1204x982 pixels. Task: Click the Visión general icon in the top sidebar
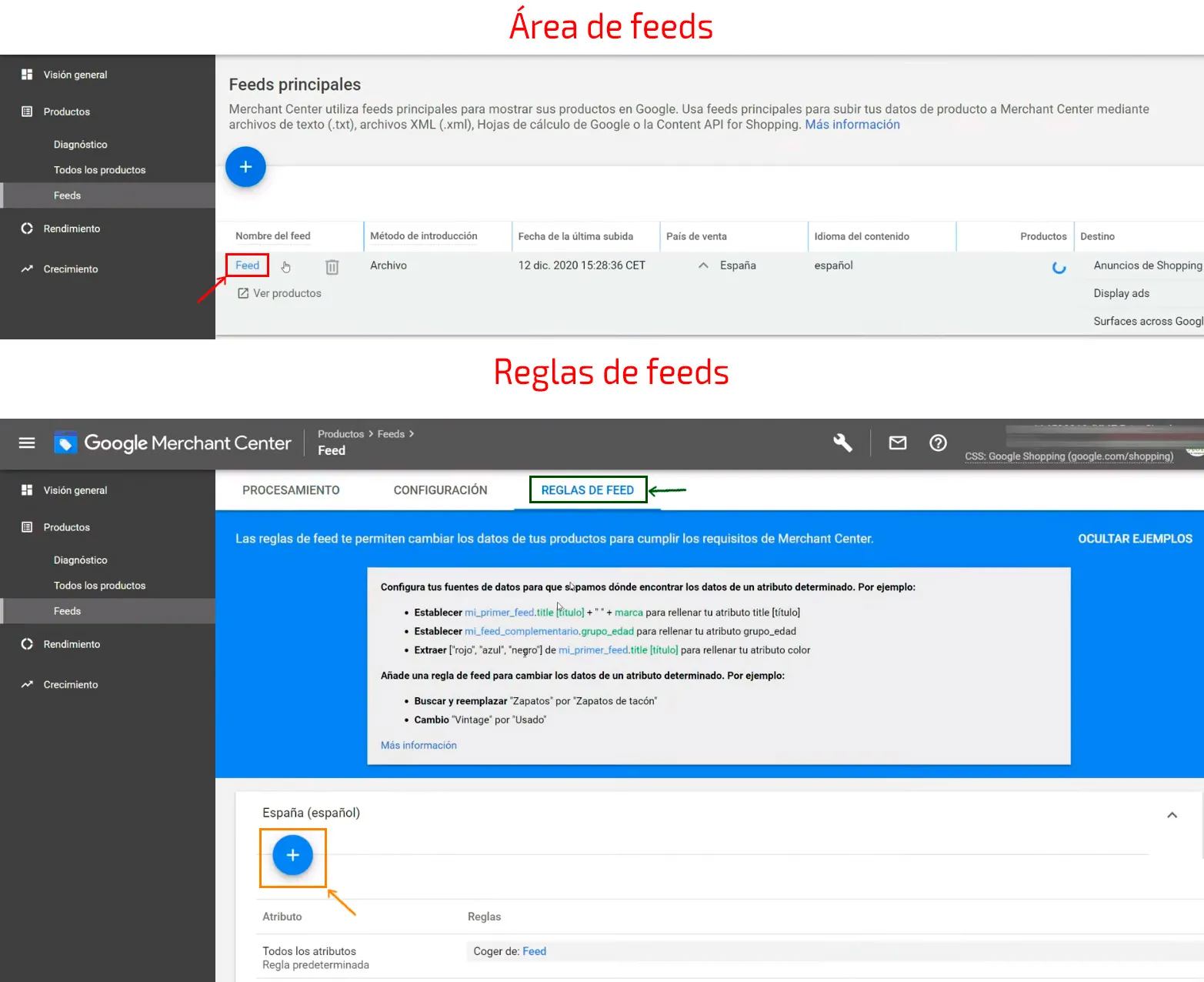click(27, 75)
